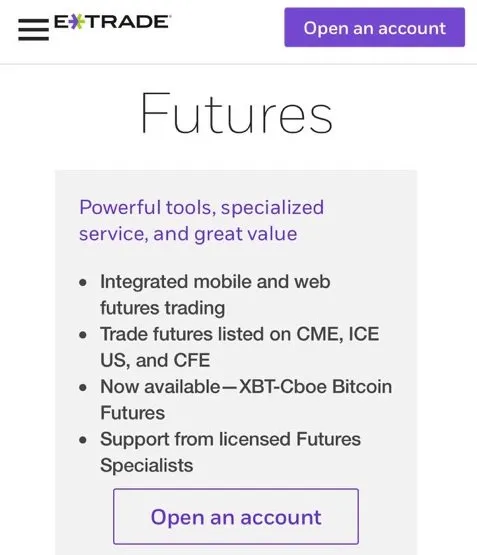Click the 'Powerful tools, specialized' headline line

[202, 208]
